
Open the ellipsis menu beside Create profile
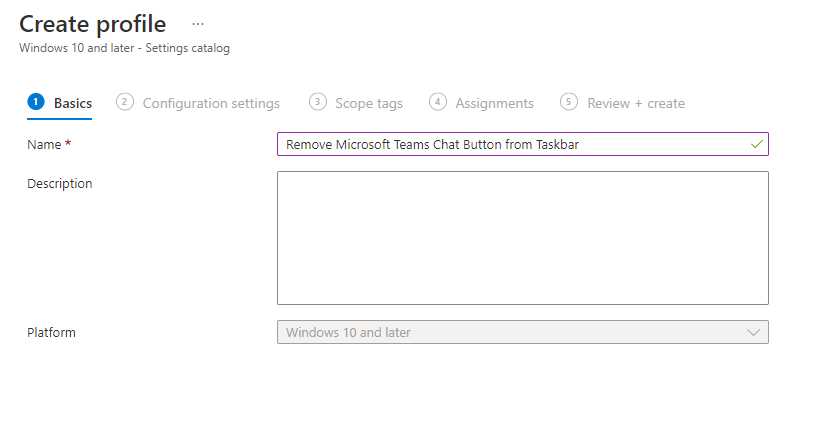pos(198,24)
